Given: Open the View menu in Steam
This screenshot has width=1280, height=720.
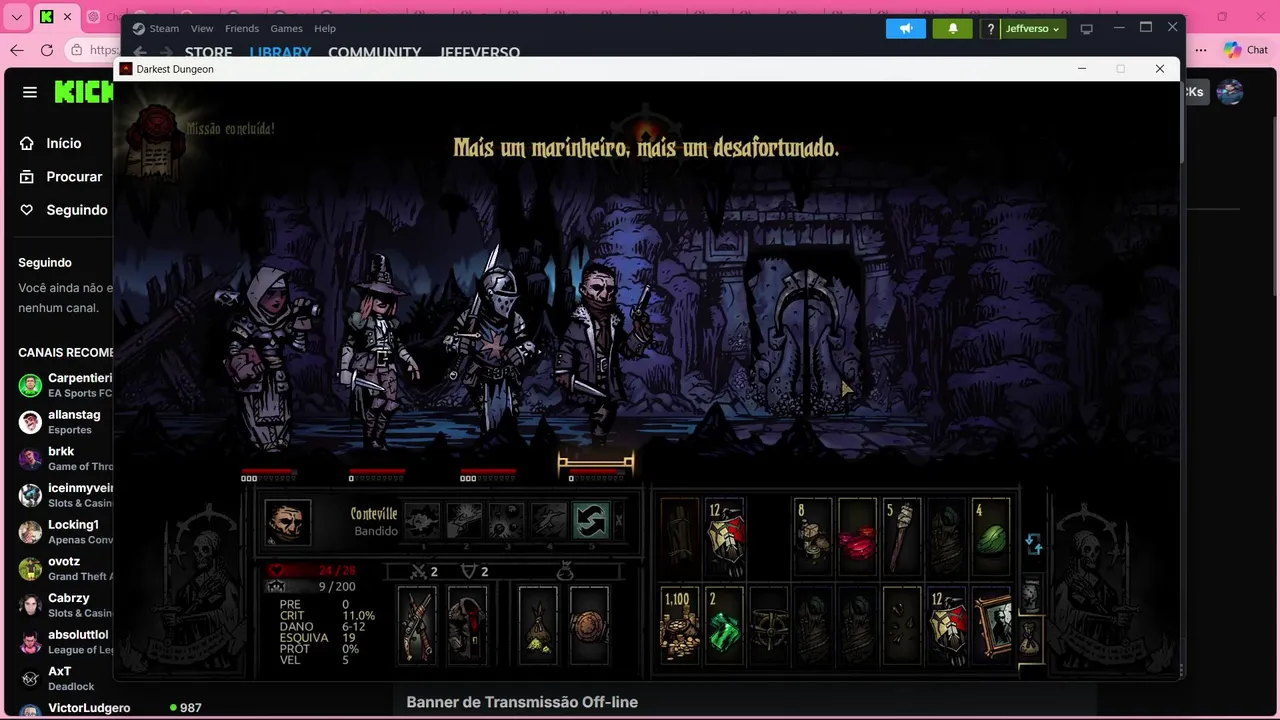Looking at the screenshot, I should [x=202, y=28].
